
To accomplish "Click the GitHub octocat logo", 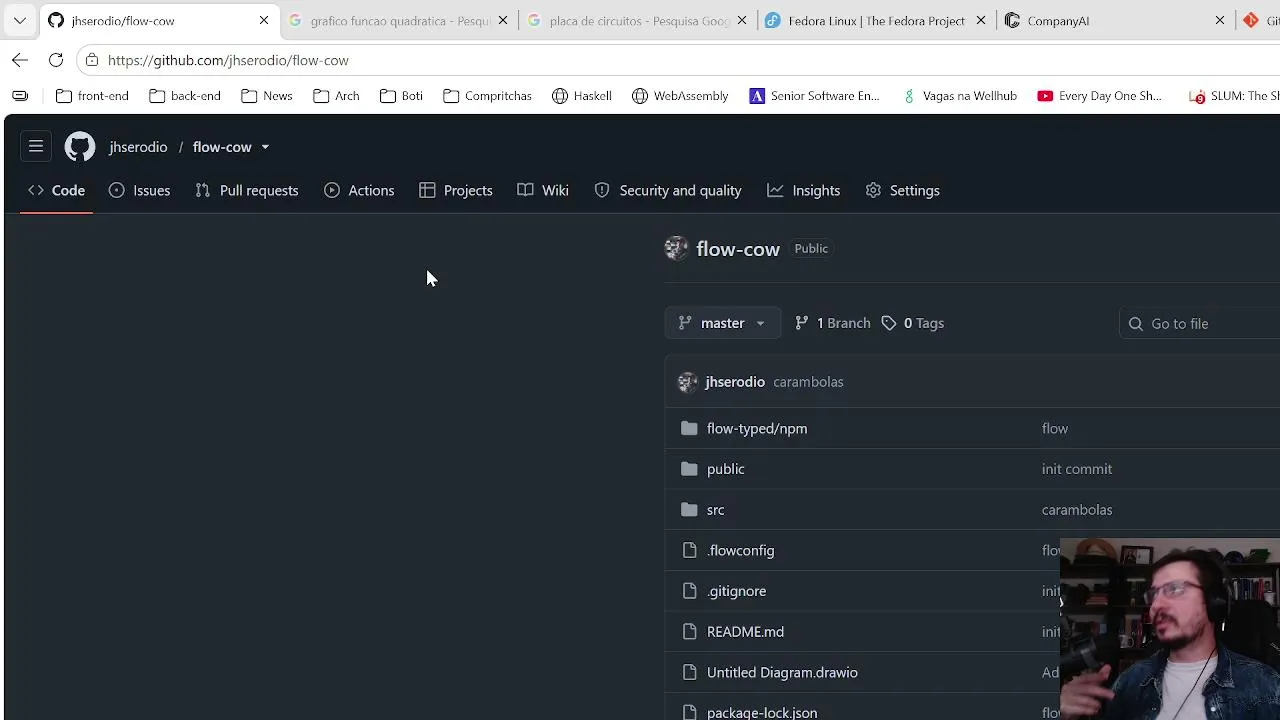I will pyautogui.click(x=80, y=147).
